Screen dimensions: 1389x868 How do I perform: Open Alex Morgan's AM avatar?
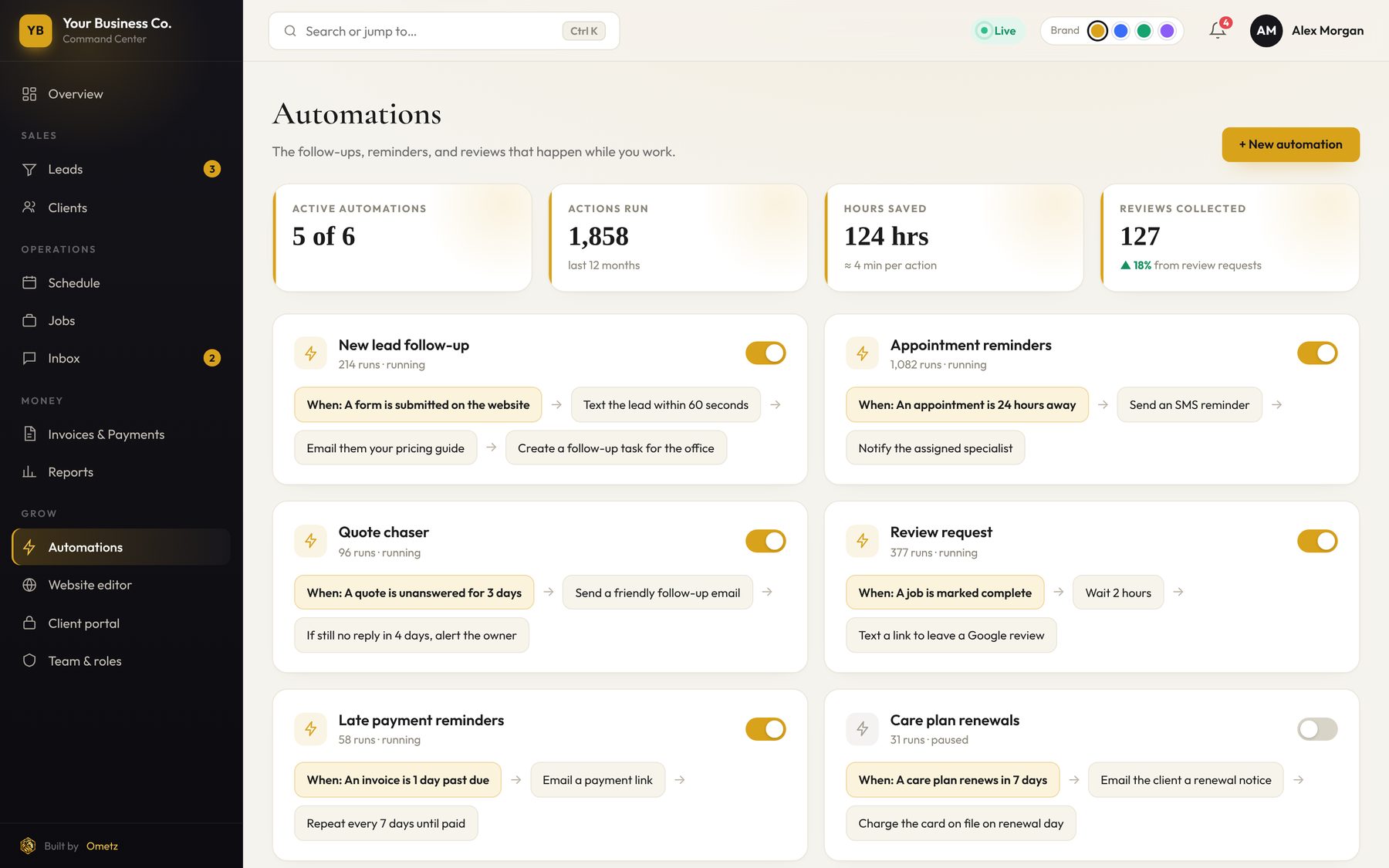[x=1266, y=31]
